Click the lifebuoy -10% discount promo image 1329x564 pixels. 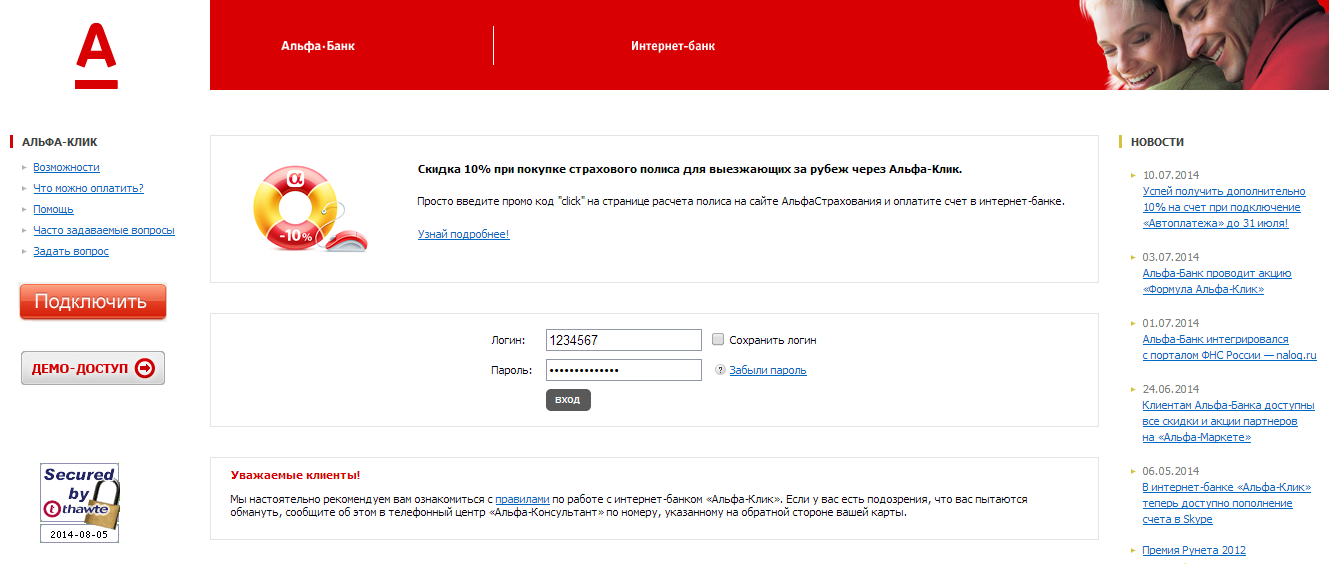[309, 208]
